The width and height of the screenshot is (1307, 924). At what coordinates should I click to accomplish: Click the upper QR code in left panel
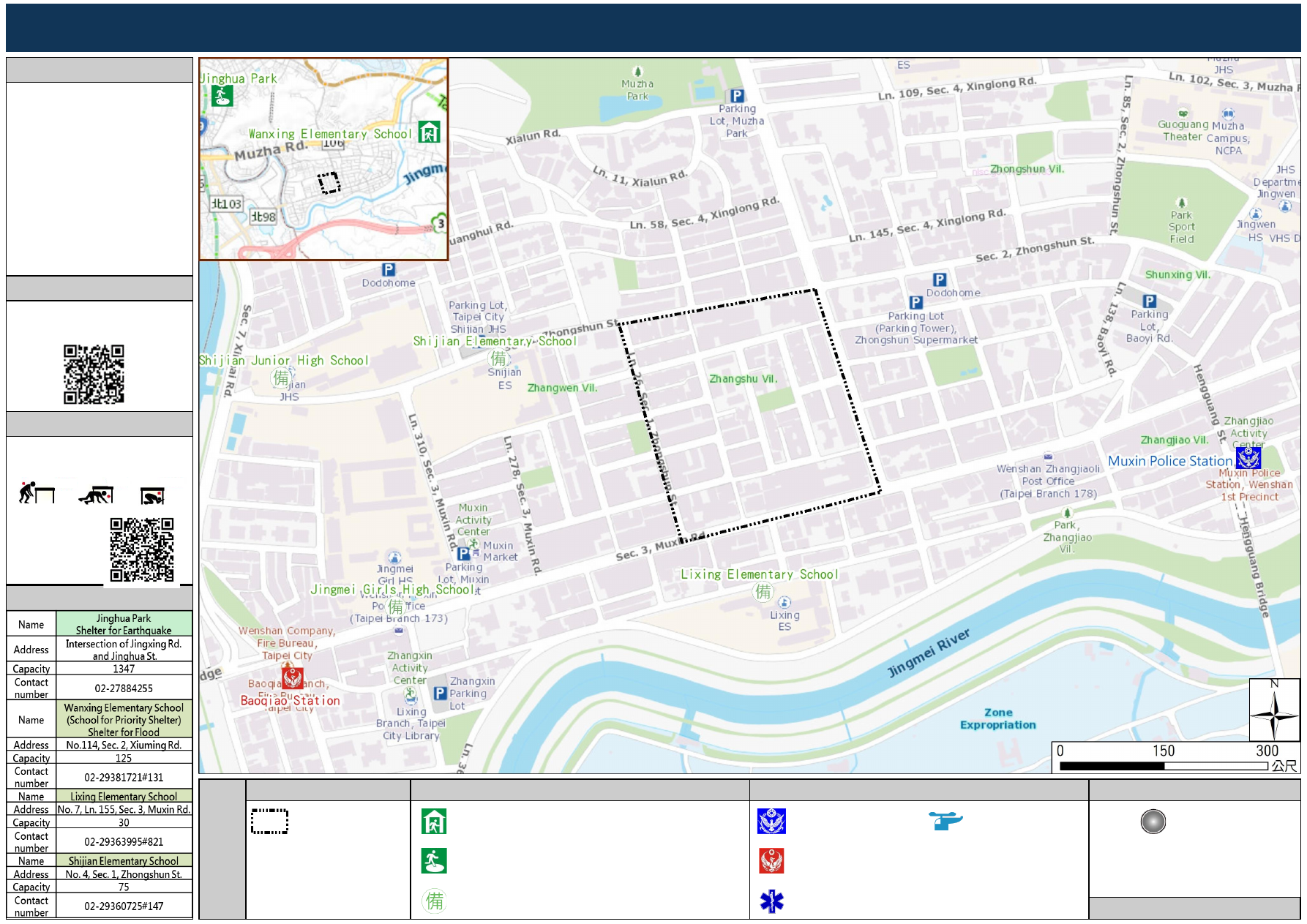[x=94, y=374]
